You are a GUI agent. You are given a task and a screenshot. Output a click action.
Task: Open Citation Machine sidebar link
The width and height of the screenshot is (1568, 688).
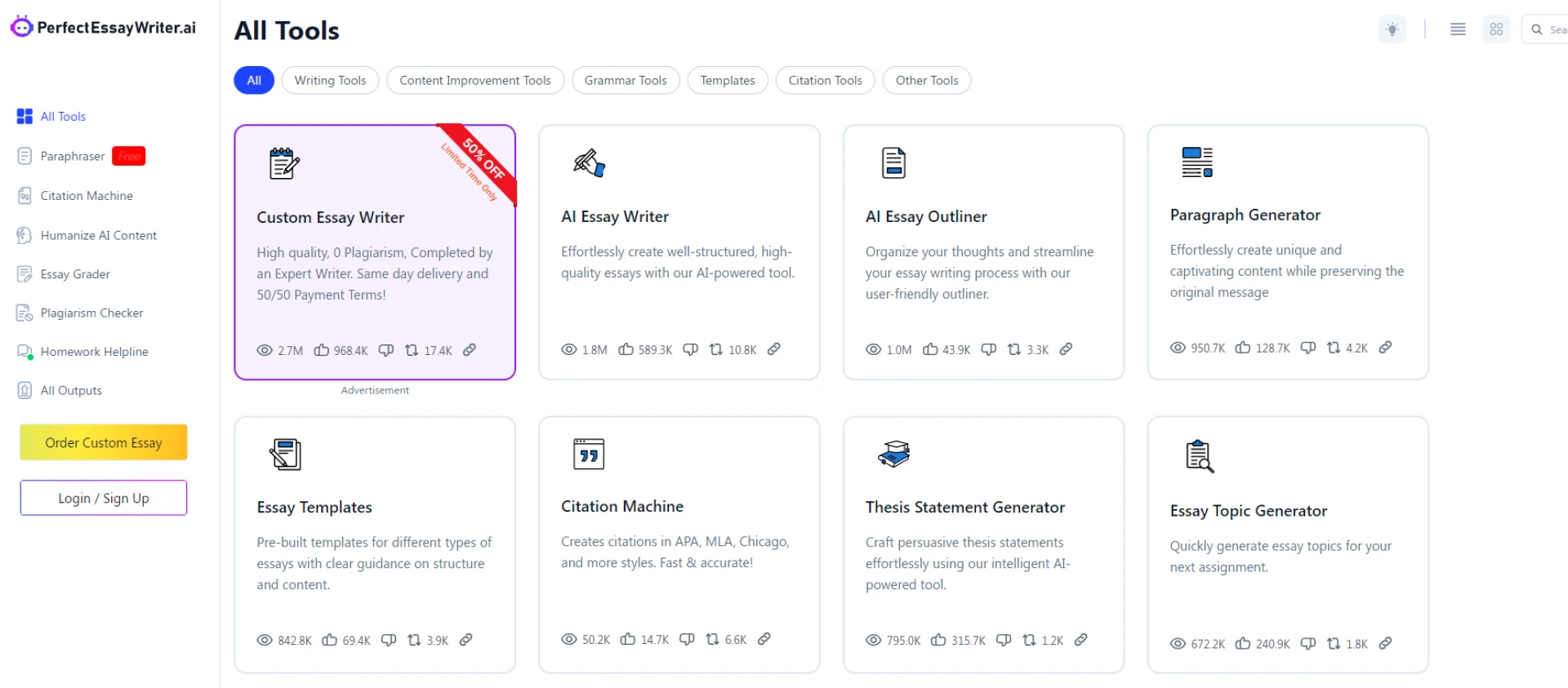pos(75,196)
